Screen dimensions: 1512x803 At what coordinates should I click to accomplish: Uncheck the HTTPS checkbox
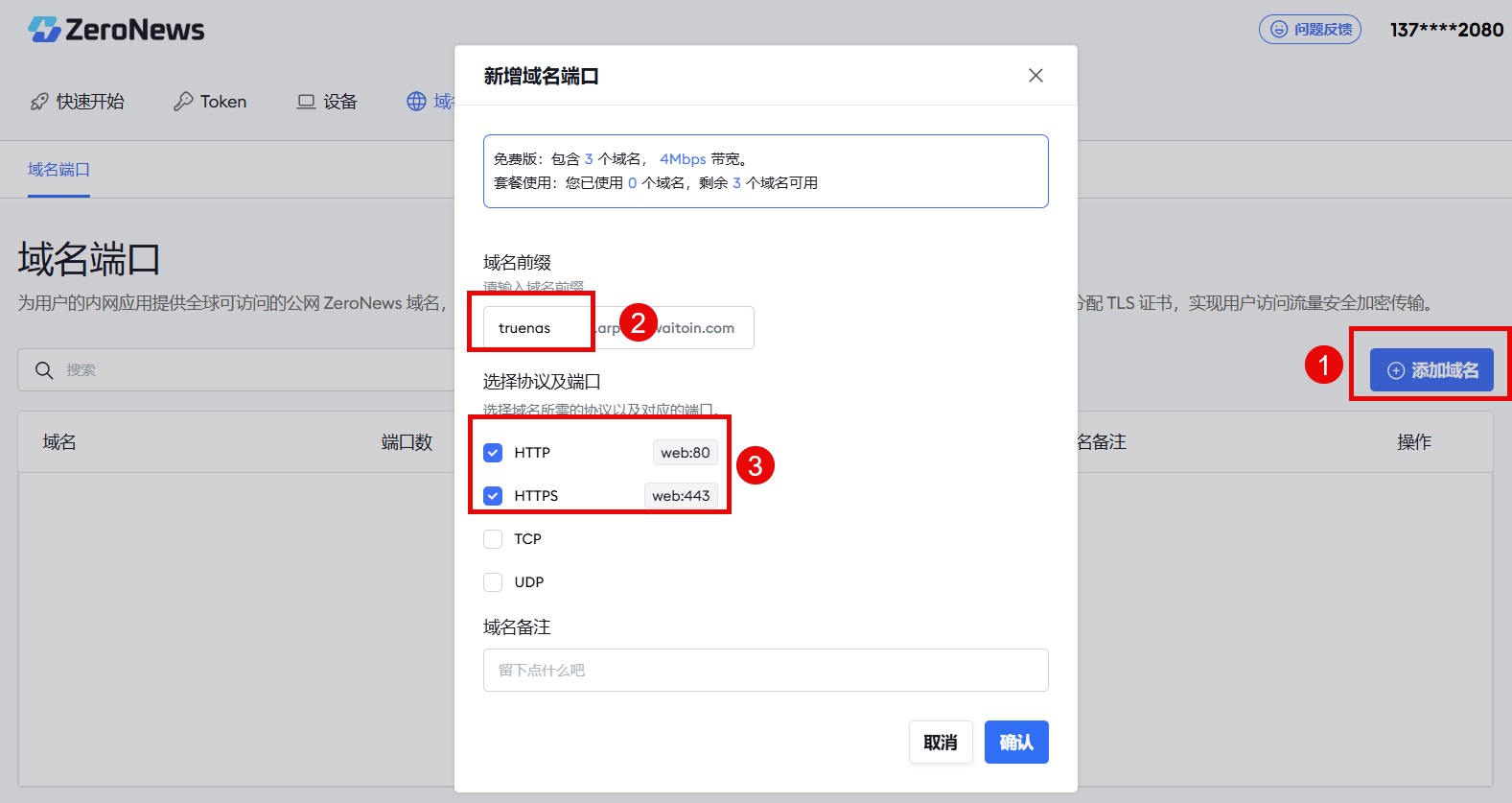click(493, 496)
